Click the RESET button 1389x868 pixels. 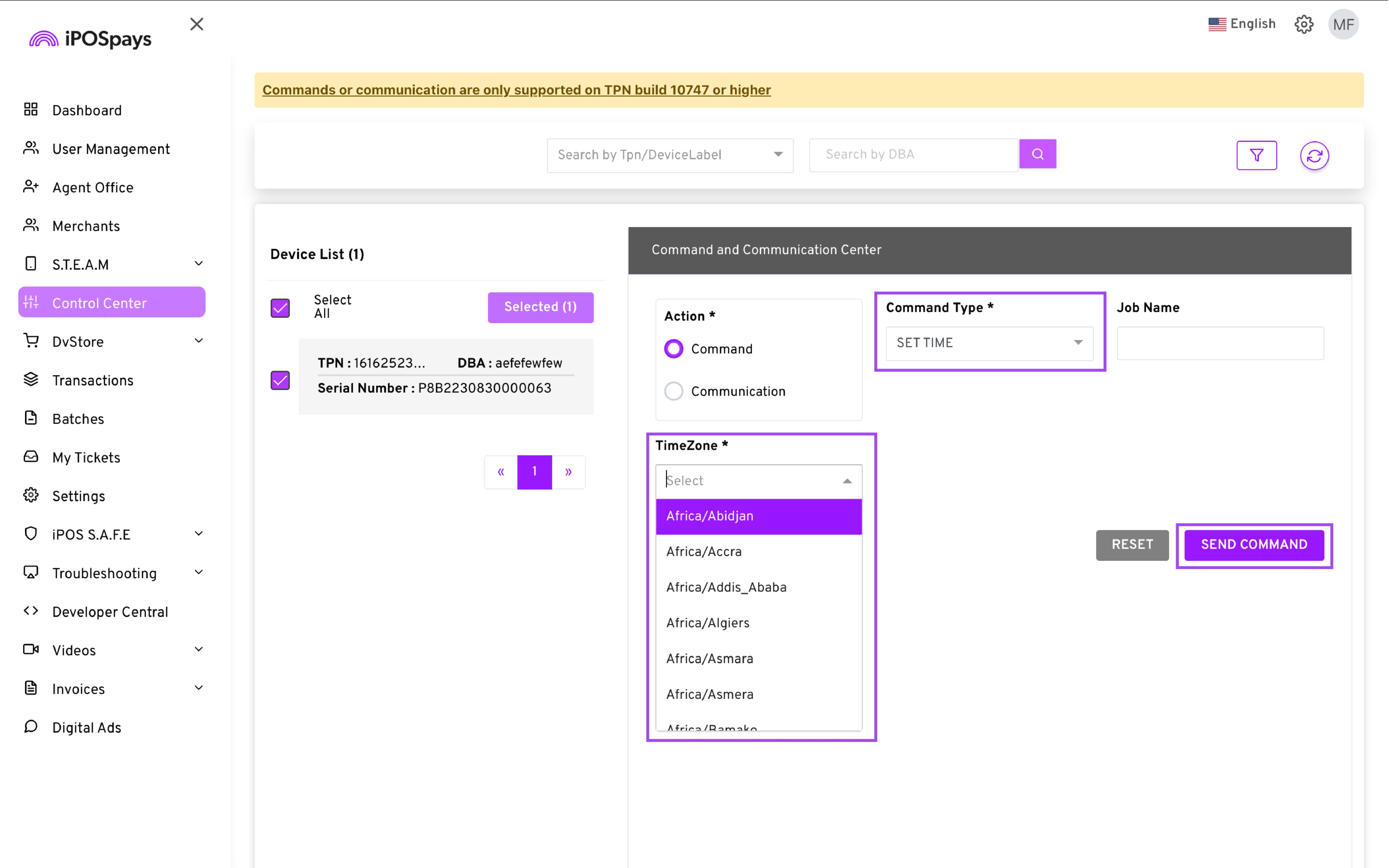point(1132,544)
